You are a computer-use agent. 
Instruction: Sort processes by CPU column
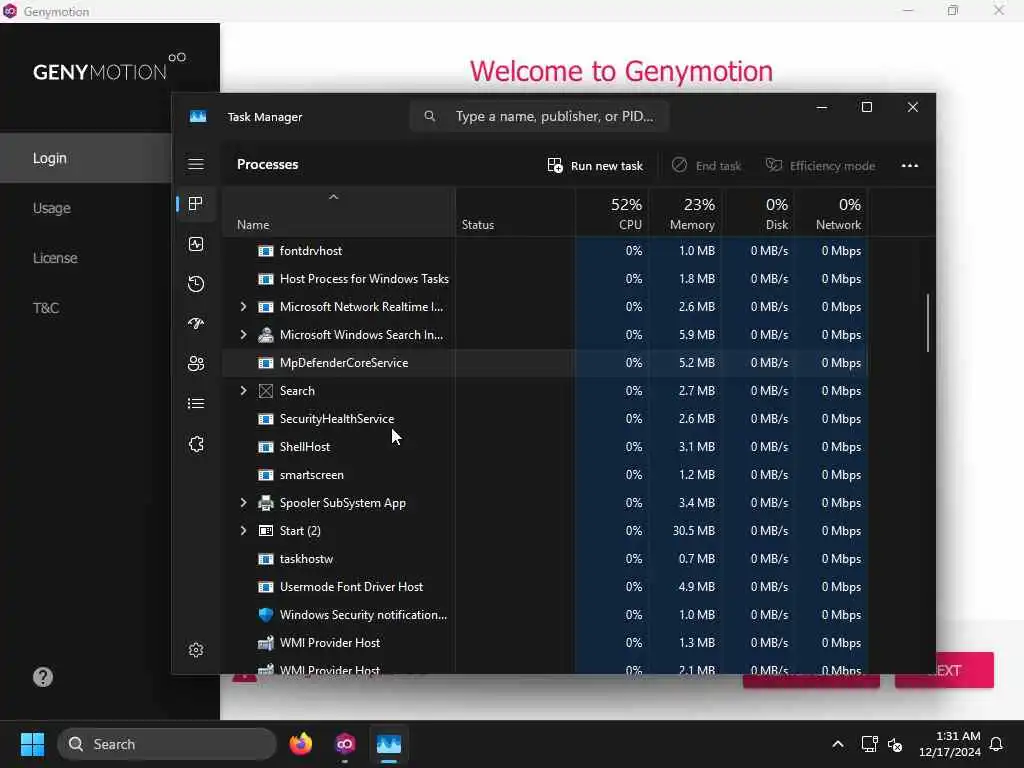612,212
